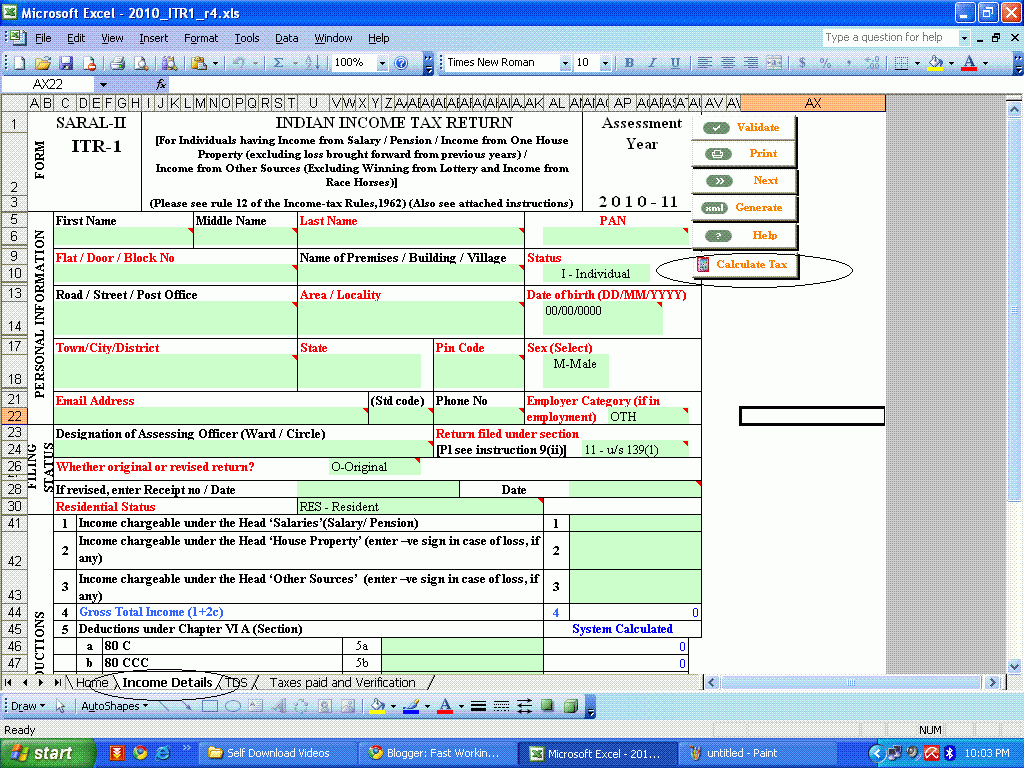This screenshot has height=768, width=1024.
Task: Open the Format menu
Action: pos(200,38)
